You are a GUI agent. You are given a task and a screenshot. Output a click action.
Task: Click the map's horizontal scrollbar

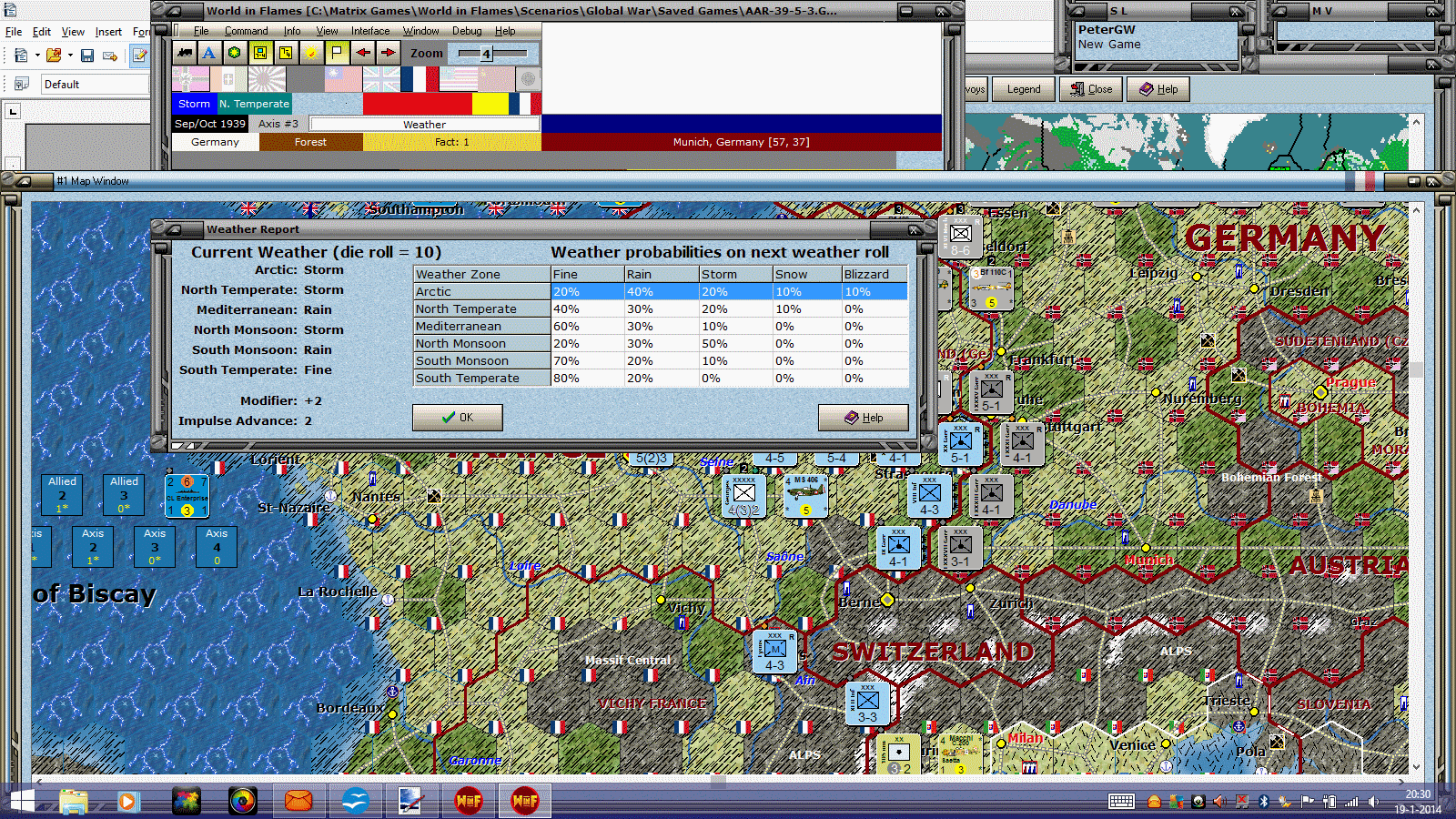pyautogui.click(x=719, y=781)
